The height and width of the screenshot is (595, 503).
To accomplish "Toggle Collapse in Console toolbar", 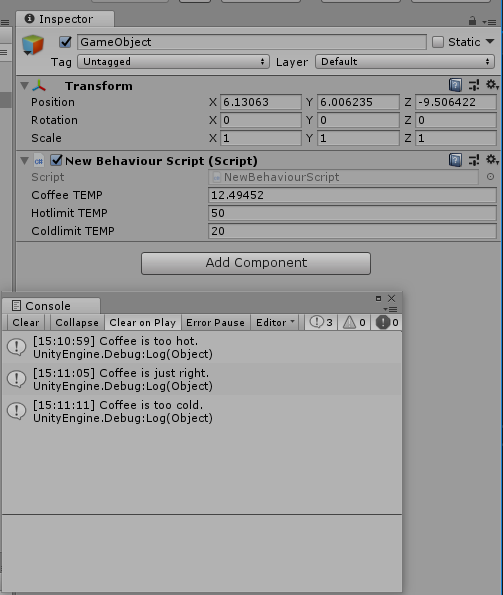I will pyautogui.click(x=77, y=323).
